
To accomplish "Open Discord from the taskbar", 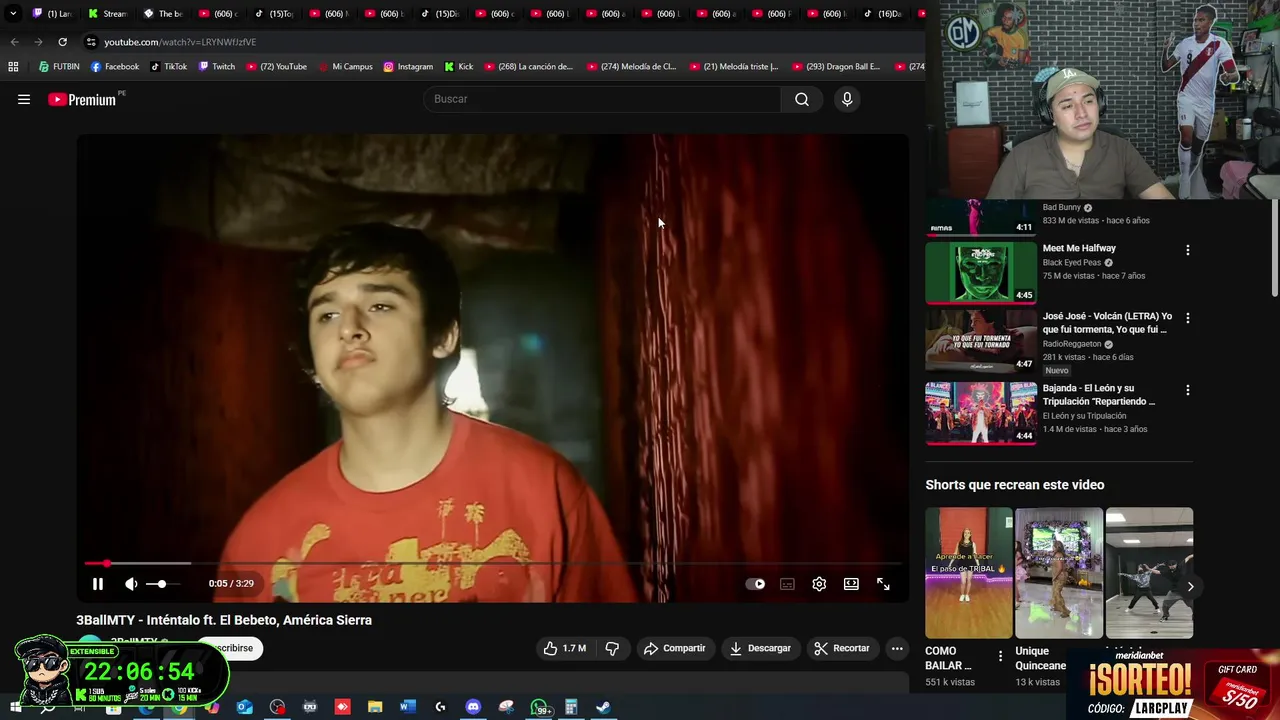I will [x=473, y=707].
